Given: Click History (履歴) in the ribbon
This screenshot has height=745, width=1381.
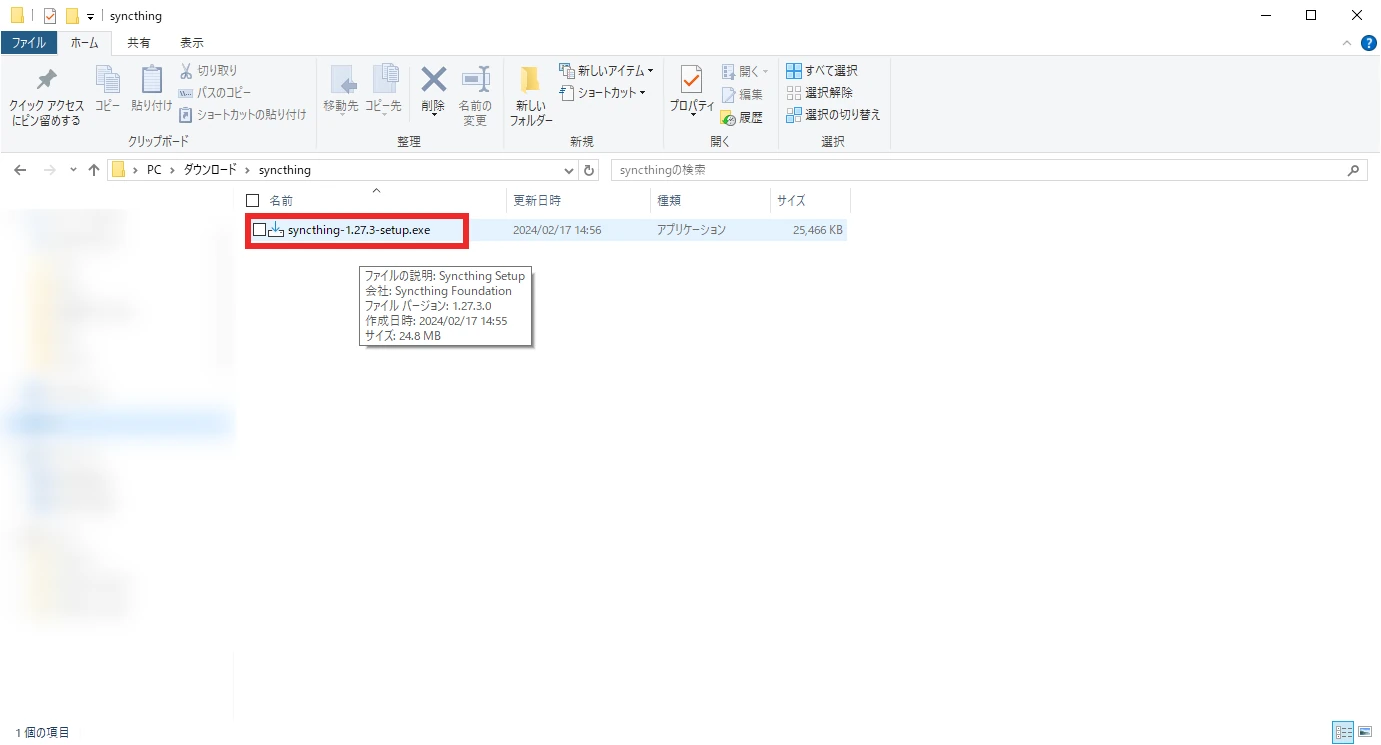Looking at the screenshot, I should pos(742,117).
